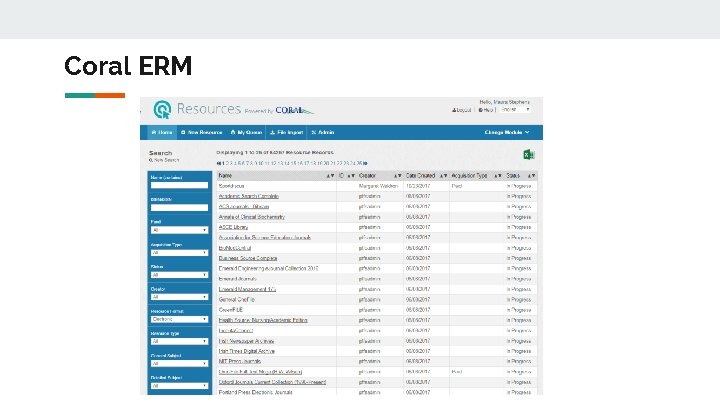
Task: Open the MIT Press Journals resource
Action: pos(240,362)
